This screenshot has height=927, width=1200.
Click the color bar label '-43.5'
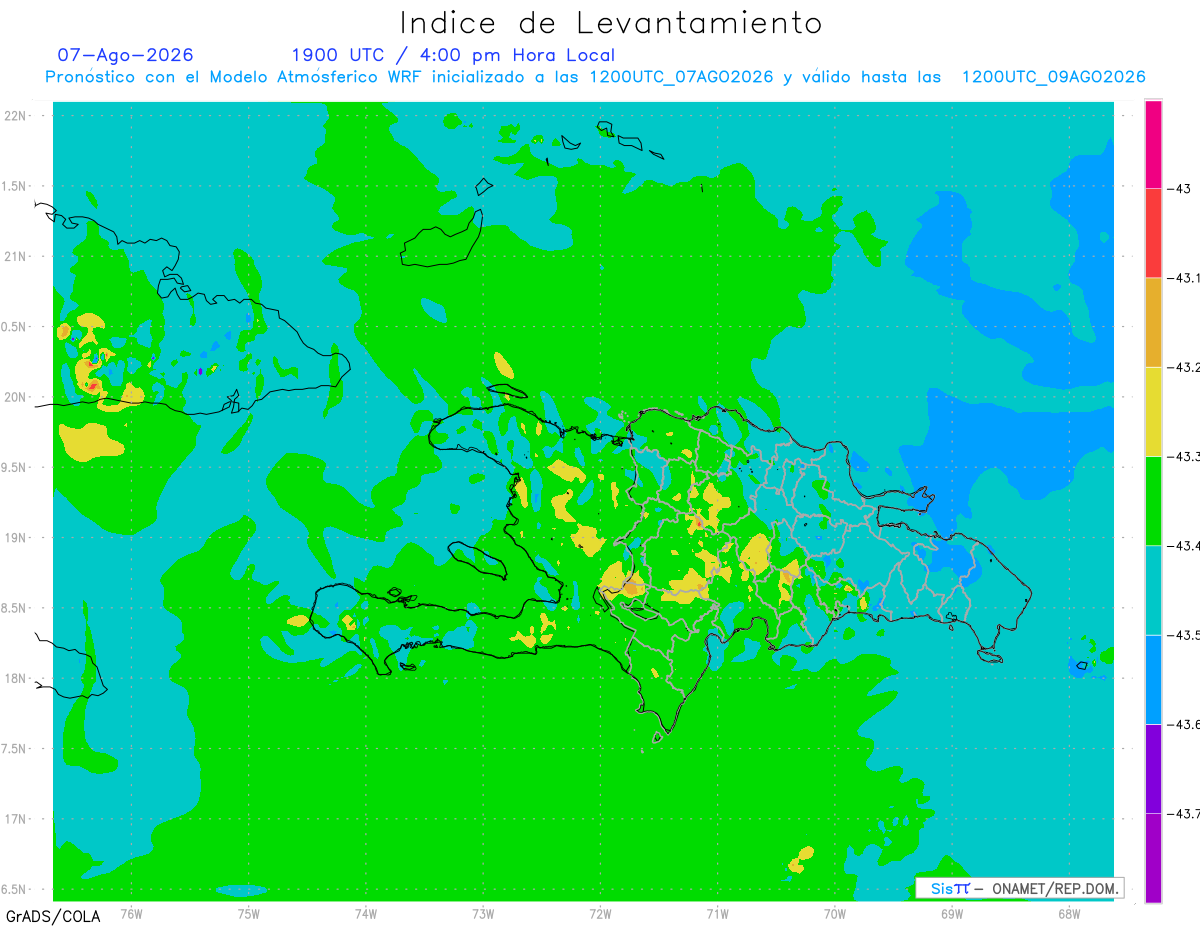coord(1184,635)
